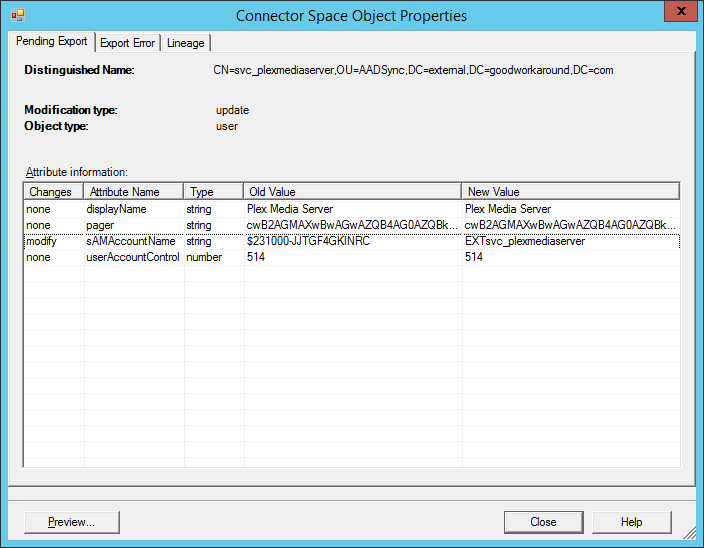Select the Pending Export tab
Viewport: 704px width, 548px height.
(51, 42)
